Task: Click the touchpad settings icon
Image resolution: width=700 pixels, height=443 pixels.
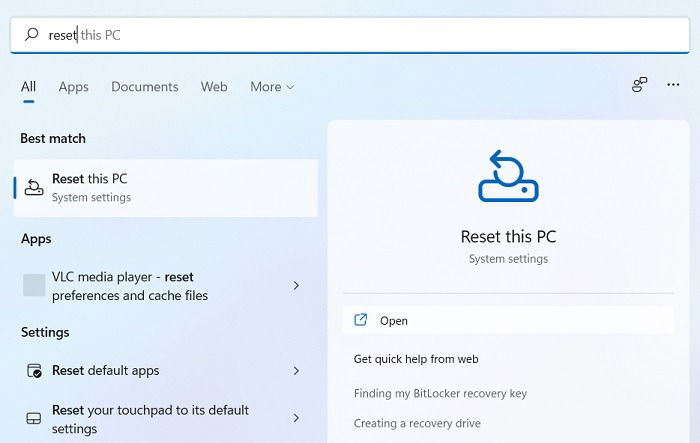Action: (x=34, y=418)
